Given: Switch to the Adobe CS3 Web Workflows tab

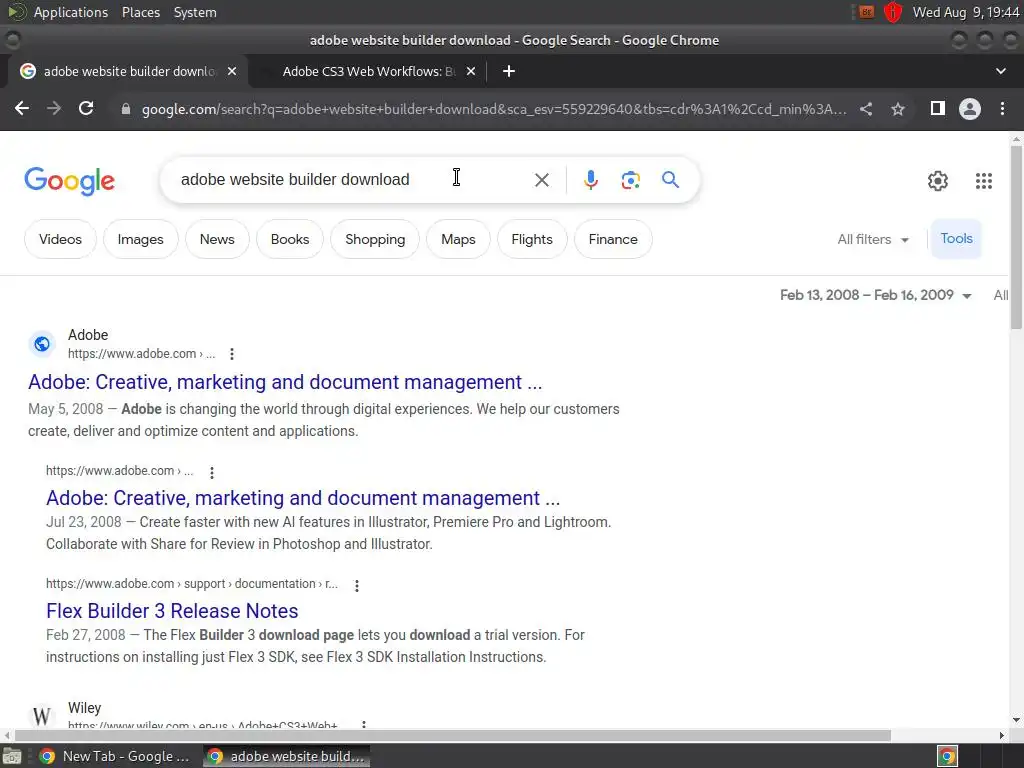Looking at the screenshot, I should point(368,71).
